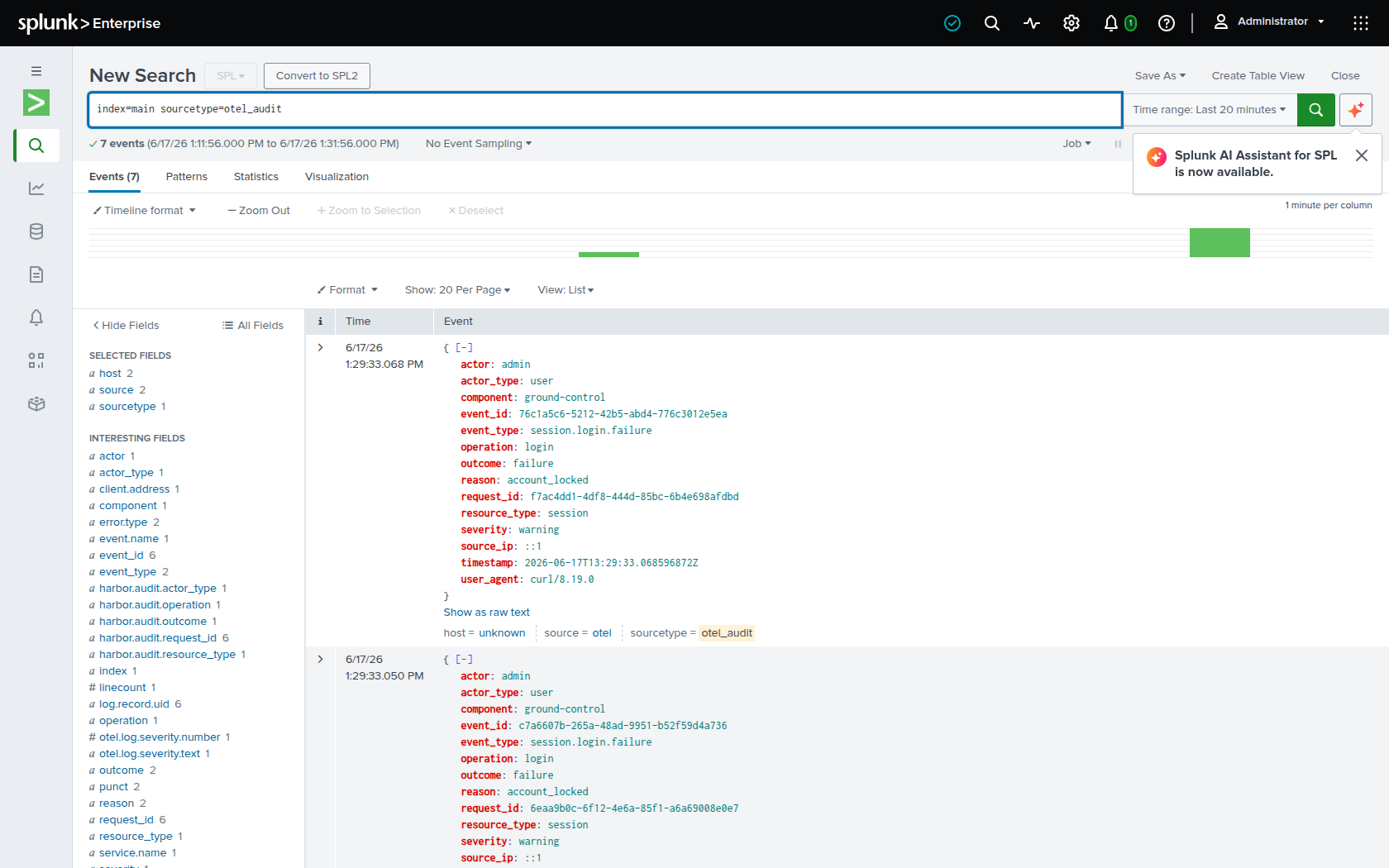Switch to the Statistics tab
The width and height of the screenshot is (1389, 868).
(x=256, y=177)
